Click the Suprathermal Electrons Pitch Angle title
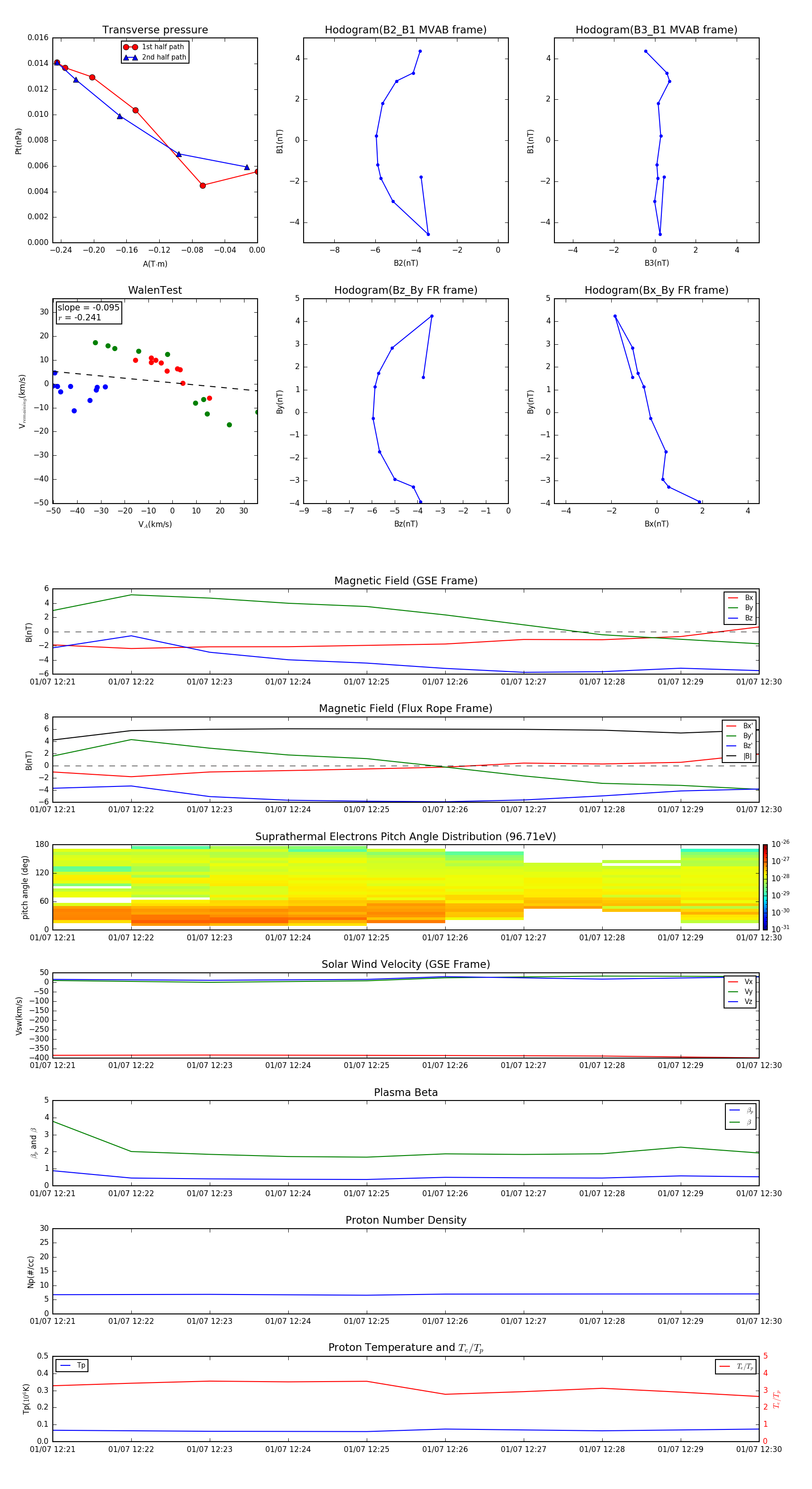The height and width of the screenshot is (1489, 812). 406,837
